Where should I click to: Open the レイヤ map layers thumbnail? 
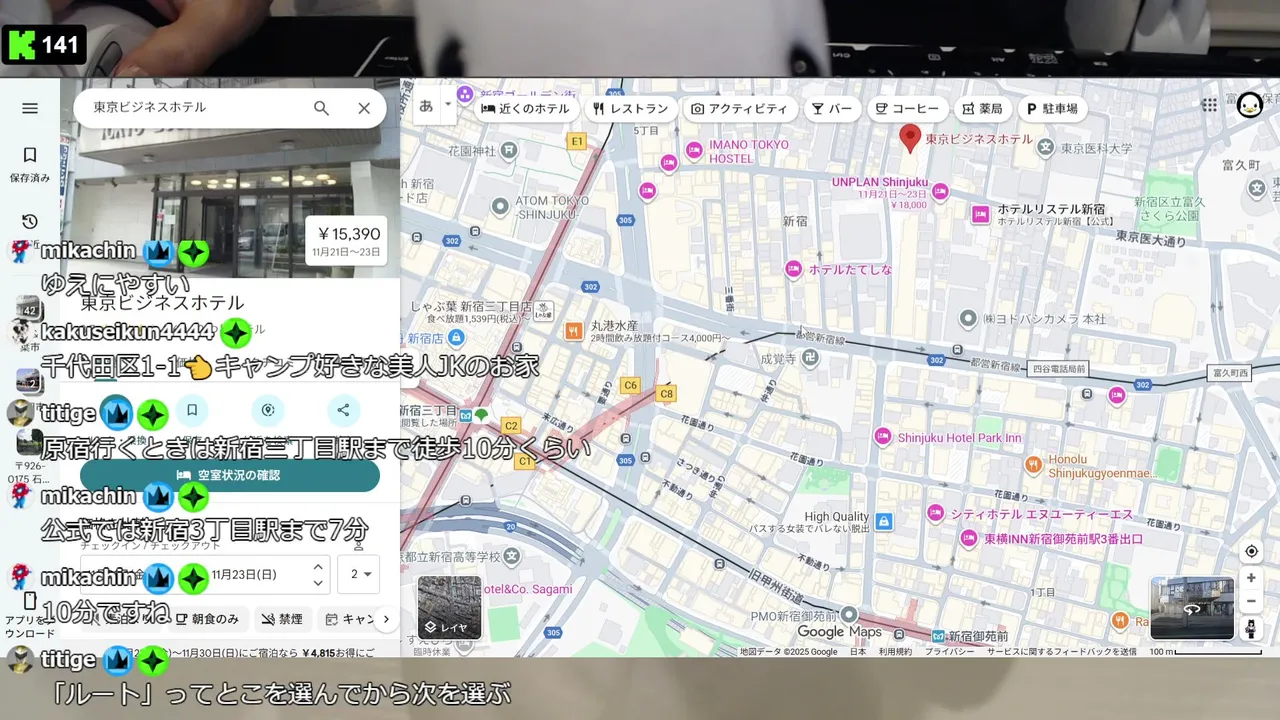click(x=450, y=608)
